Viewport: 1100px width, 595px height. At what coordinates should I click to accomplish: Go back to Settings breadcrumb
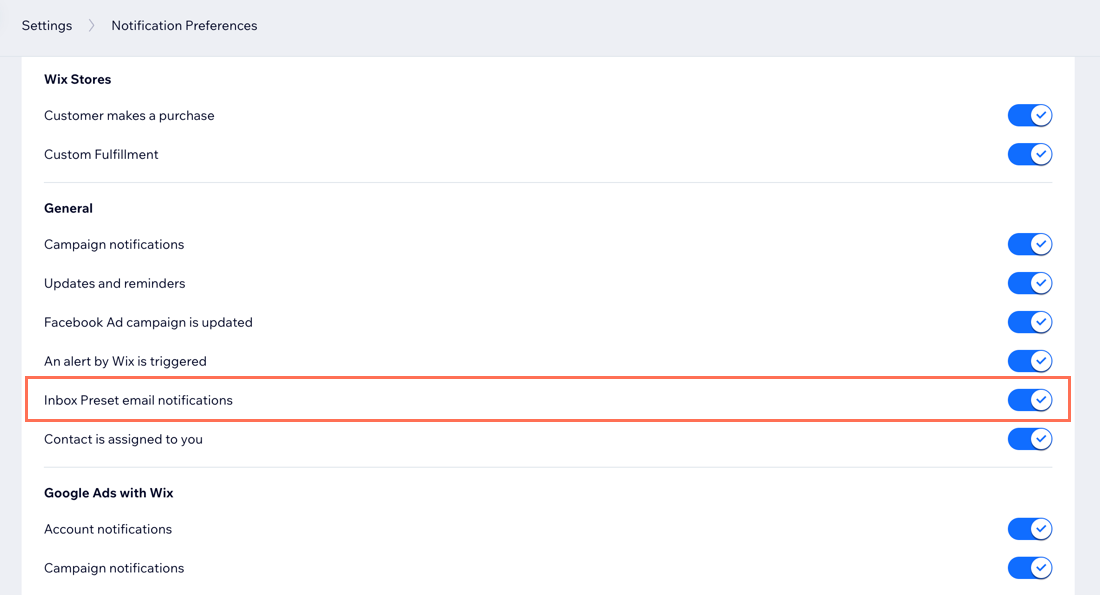[x=47, y=25]
